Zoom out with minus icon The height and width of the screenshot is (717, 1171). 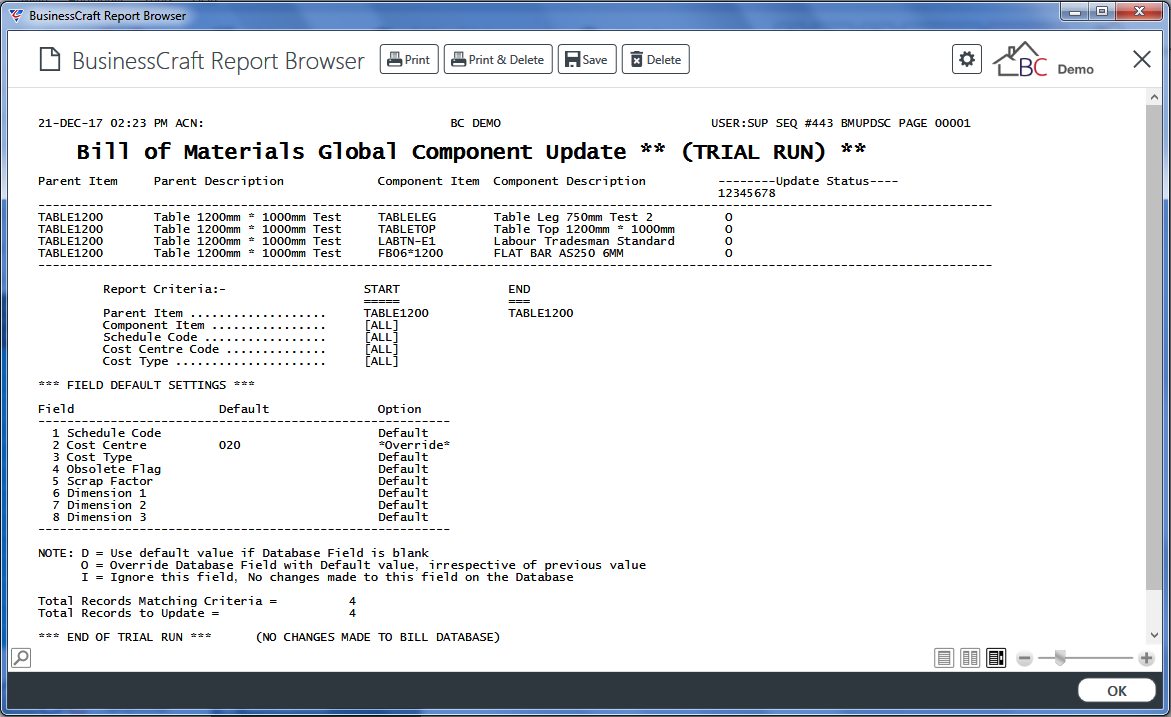coord(1025,658)
